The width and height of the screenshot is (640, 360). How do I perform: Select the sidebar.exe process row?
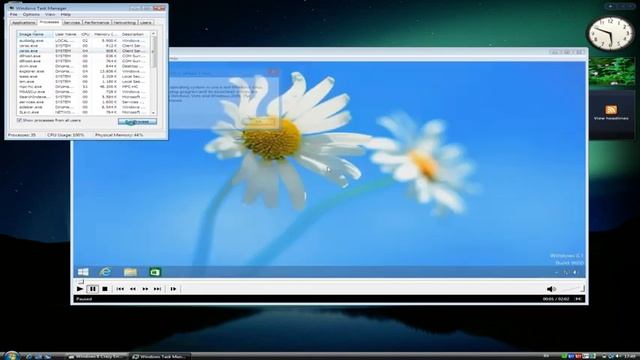84,107
